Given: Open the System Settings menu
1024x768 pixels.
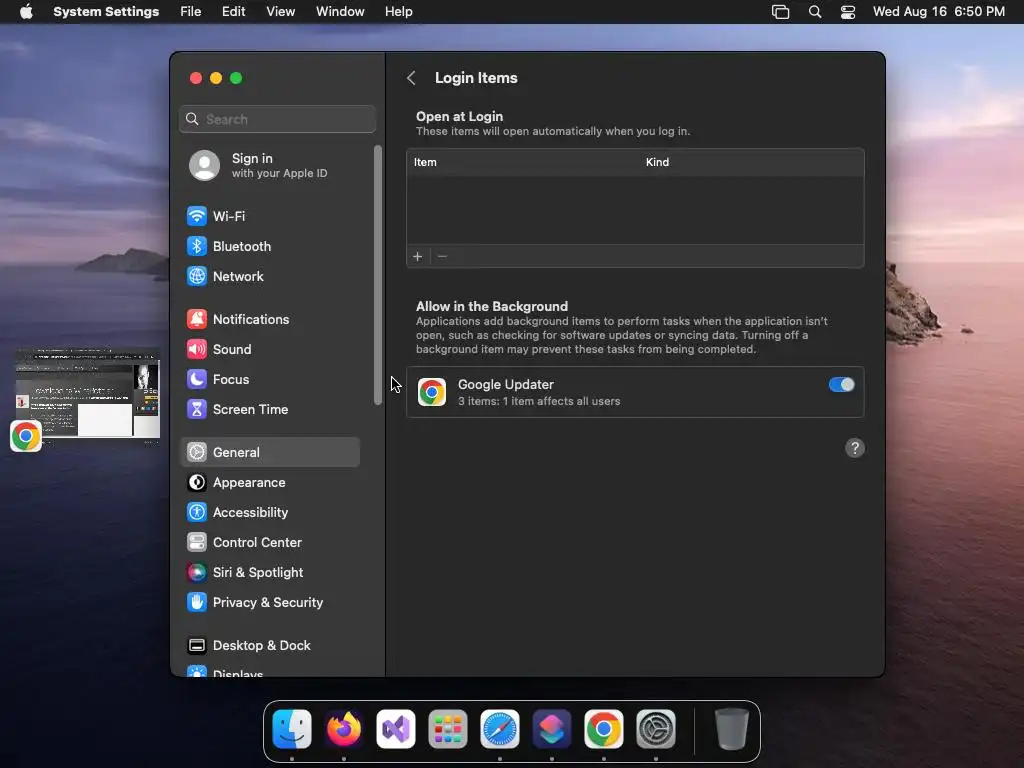Looking at the screenshot, I should coord(106,12).
